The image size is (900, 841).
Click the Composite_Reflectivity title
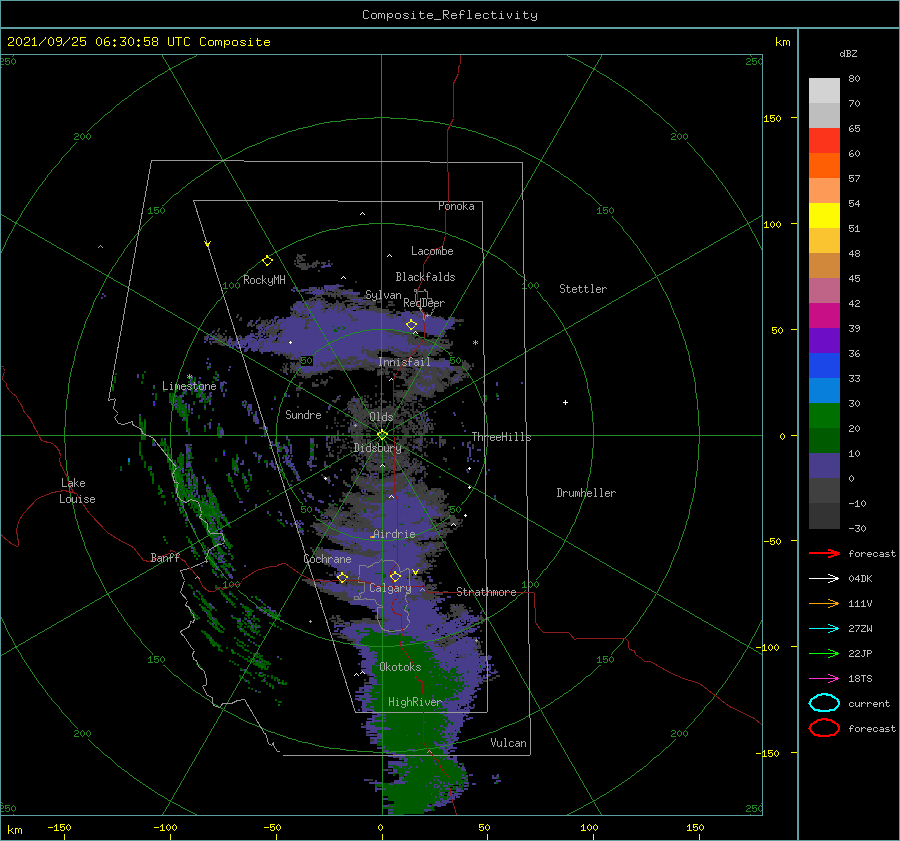point(450,15)
